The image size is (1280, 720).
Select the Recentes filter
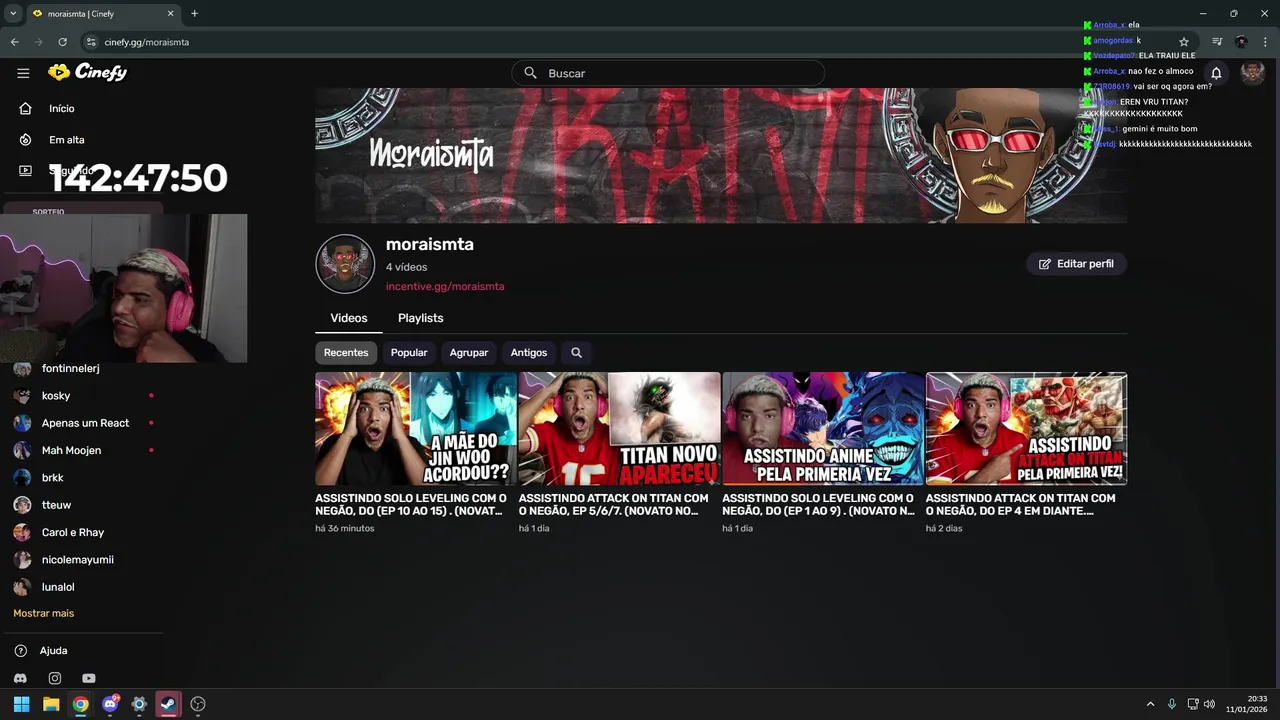click(346, 352)
